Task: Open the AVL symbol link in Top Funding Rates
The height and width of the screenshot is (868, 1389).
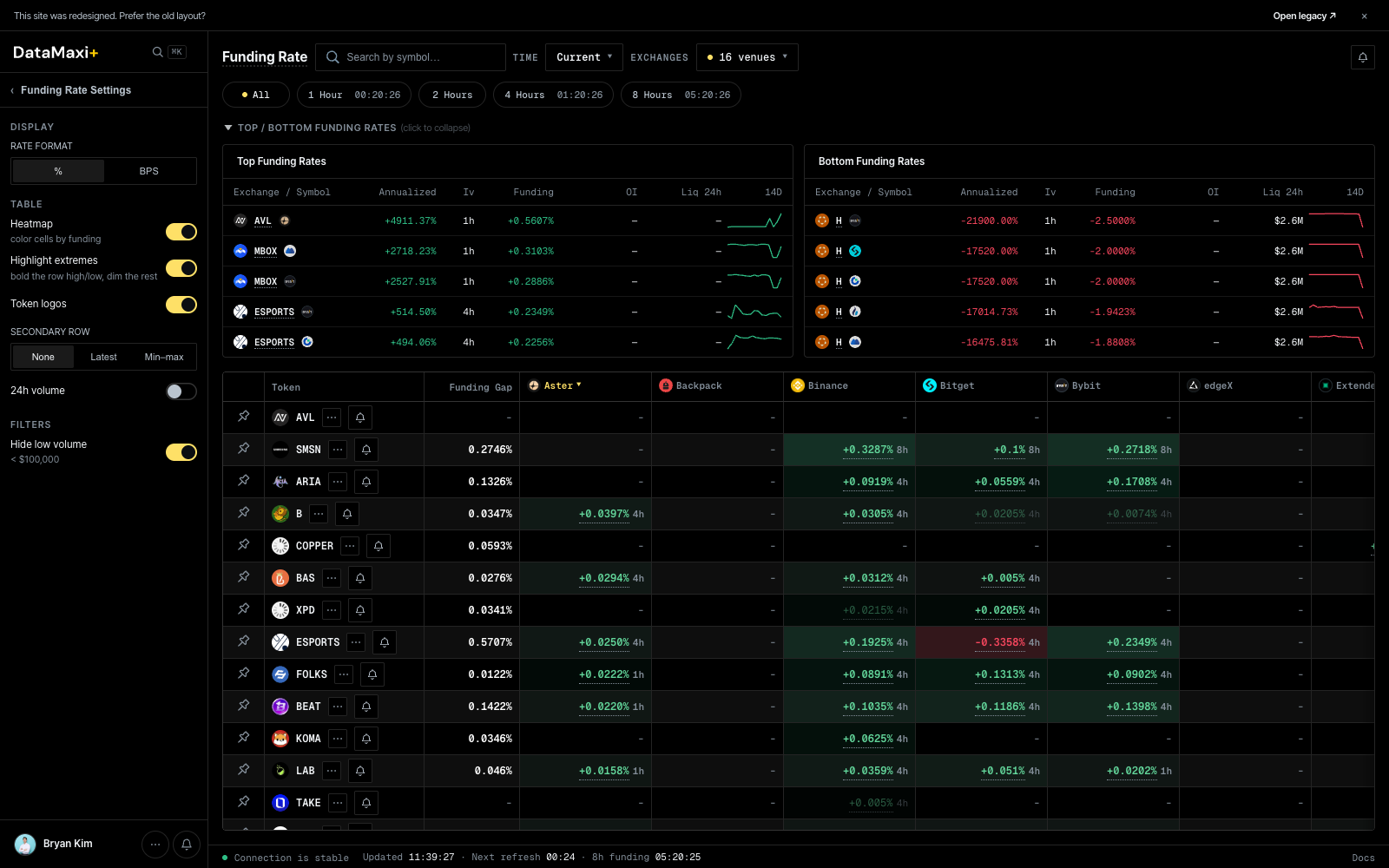Action: coord(263,220)
